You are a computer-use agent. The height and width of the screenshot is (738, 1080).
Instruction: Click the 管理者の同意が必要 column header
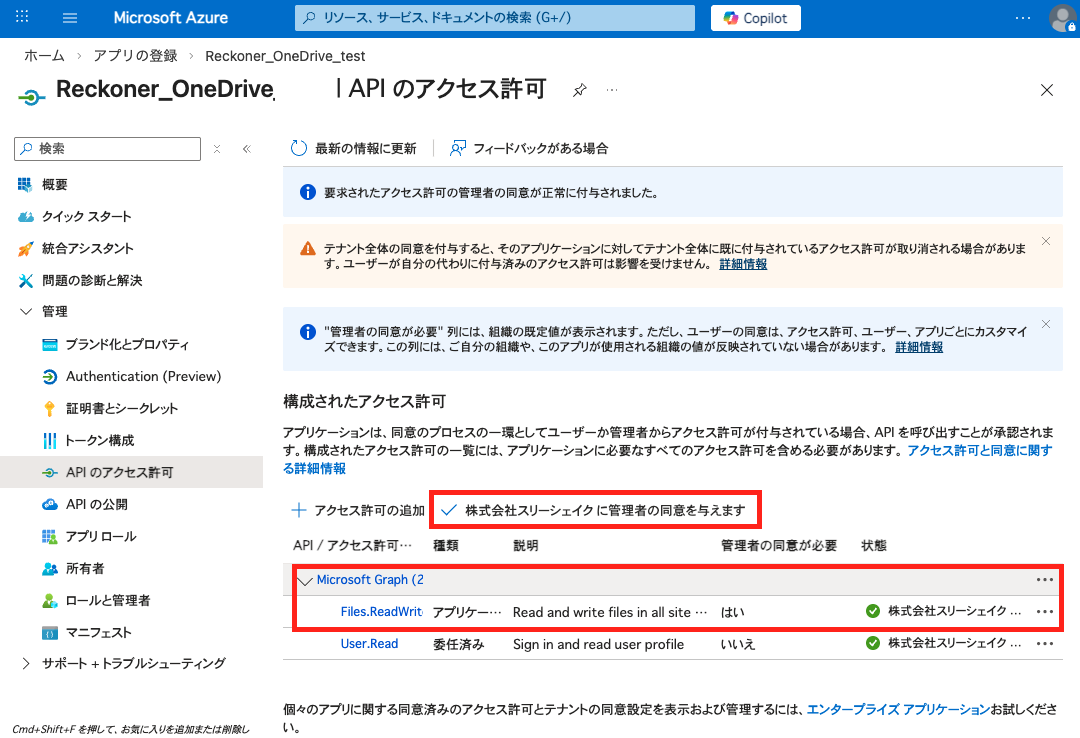[x=778, y=546]
